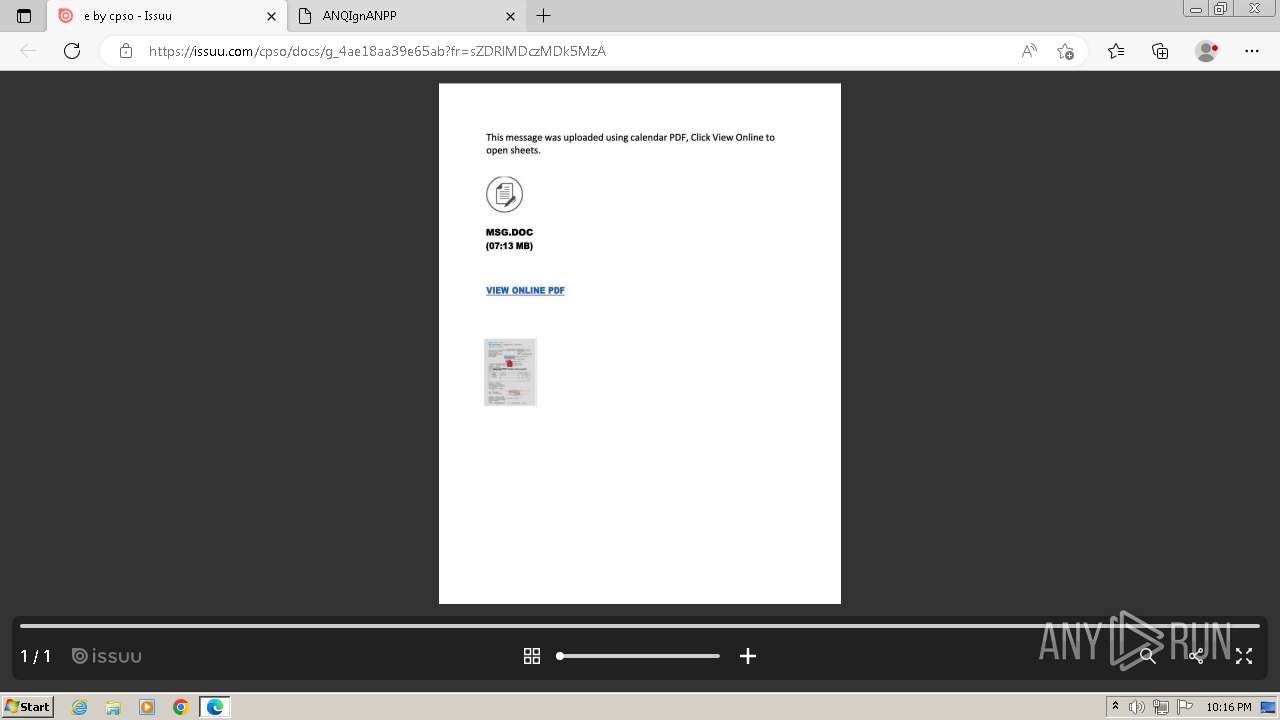Open Action Center flag icon

tap(1185, 707)
